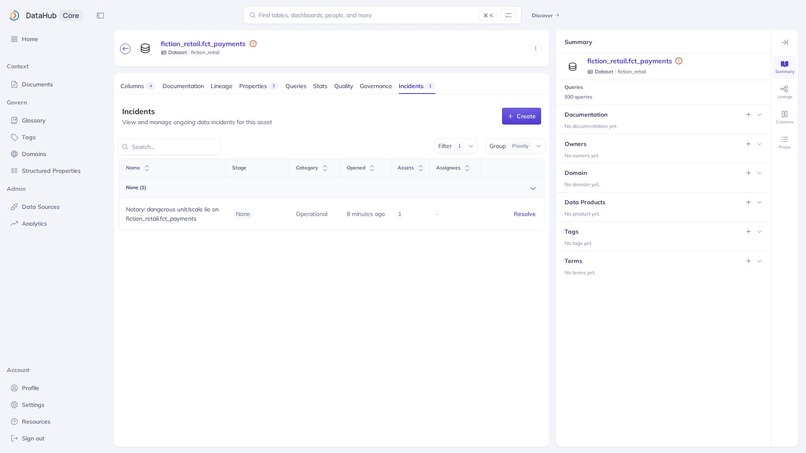Click the incident warning icon beside the dataset title

pyautogui.click(x=253, y=44)
